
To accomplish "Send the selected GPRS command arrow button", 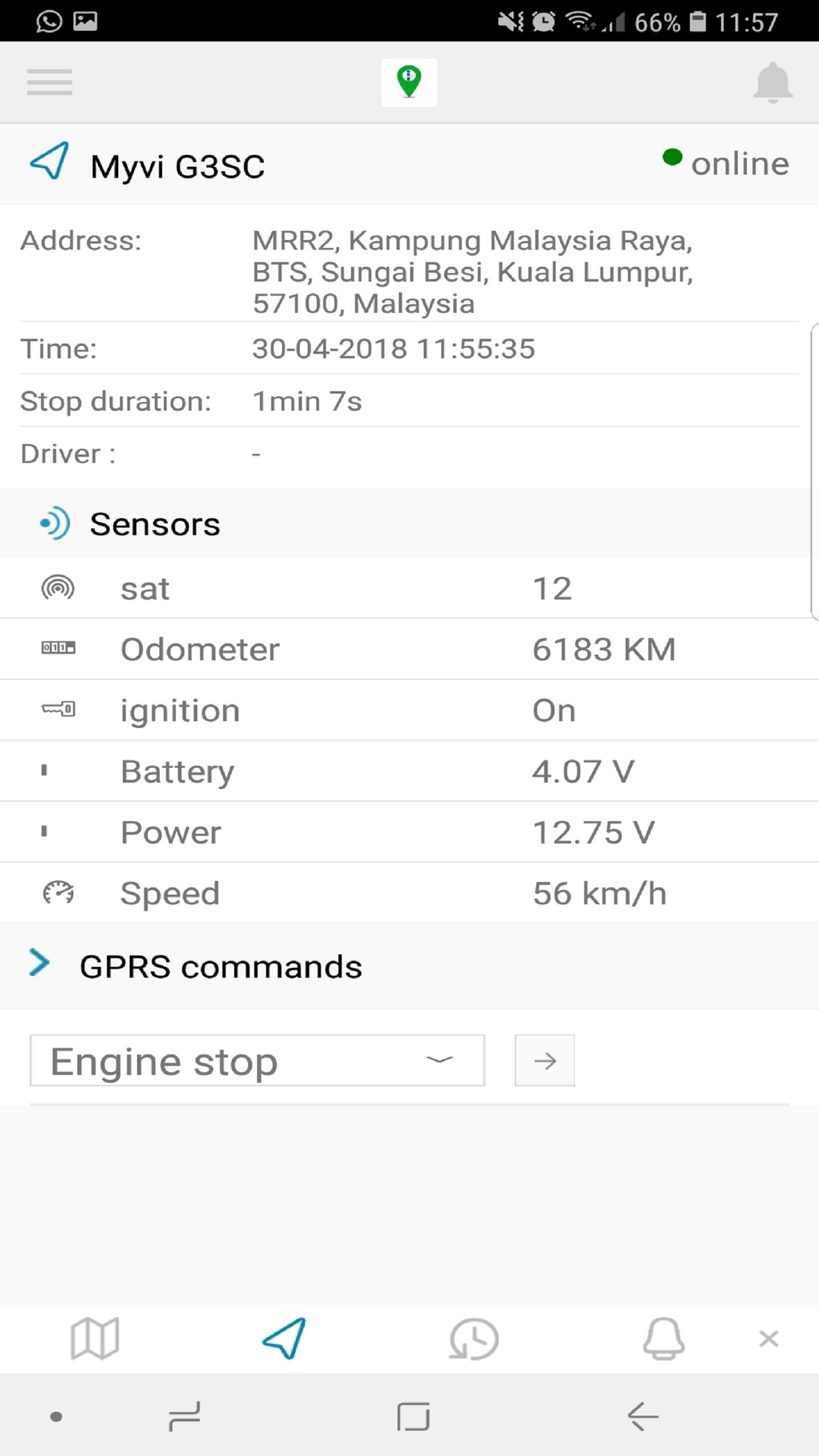I will [x=544, y=1060].
